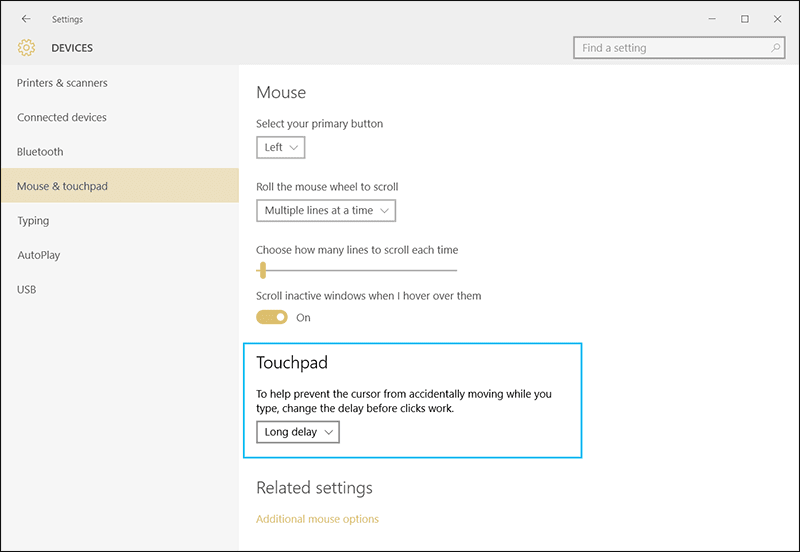Open Additional mouse options link
This screenshot has width=800, height=552.
click(317, 519)
